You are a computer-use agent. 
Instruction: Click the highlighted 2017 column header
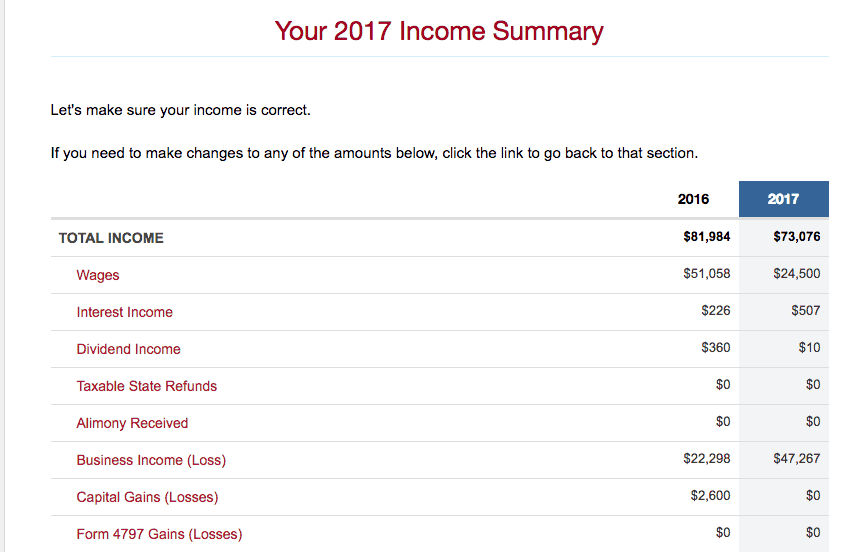pyautogui.click(x=783, y=199)
